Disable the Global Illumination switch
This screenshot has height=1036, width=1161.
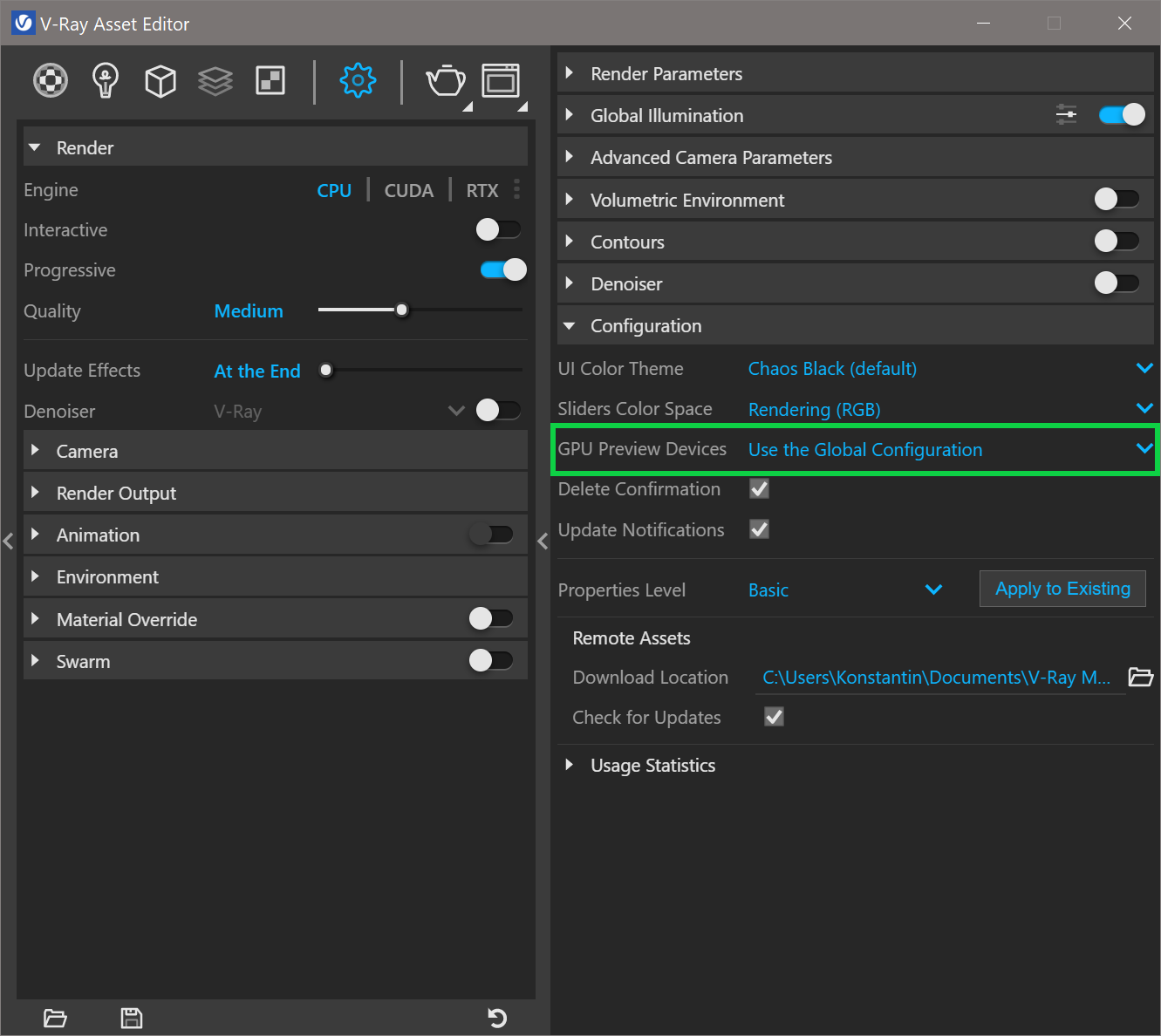point(1122,114)
